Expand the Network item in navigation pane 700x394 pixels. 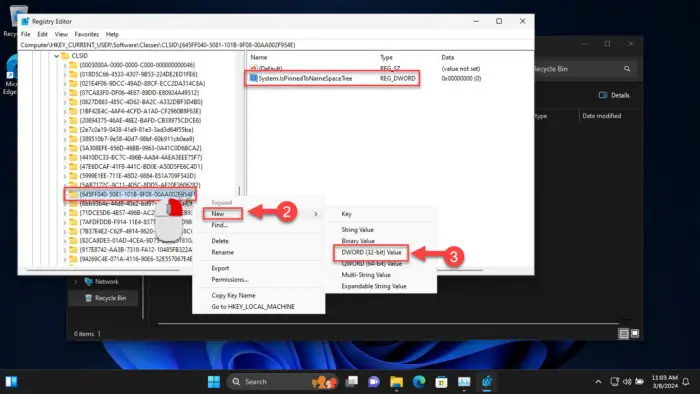(75, 282)
